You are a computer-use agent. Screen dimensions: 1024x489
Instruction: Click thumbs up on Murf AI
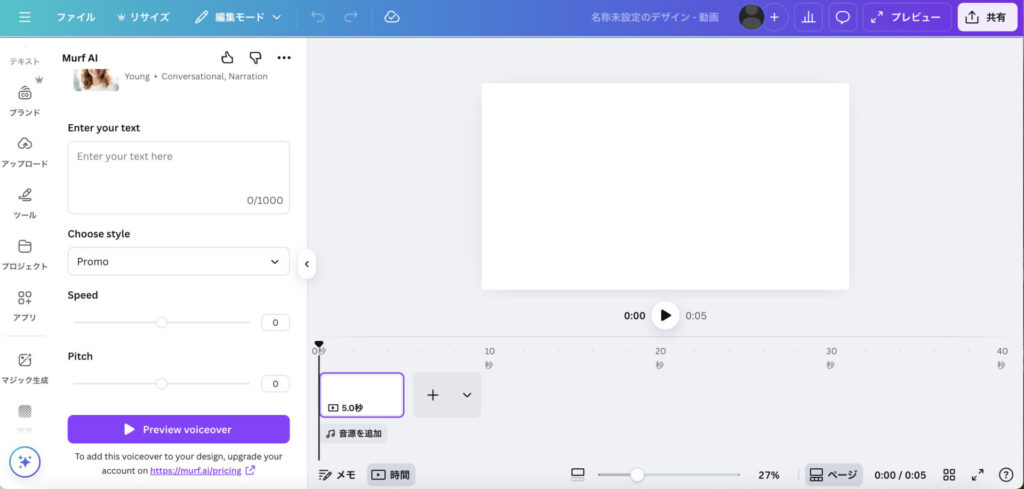227,58
